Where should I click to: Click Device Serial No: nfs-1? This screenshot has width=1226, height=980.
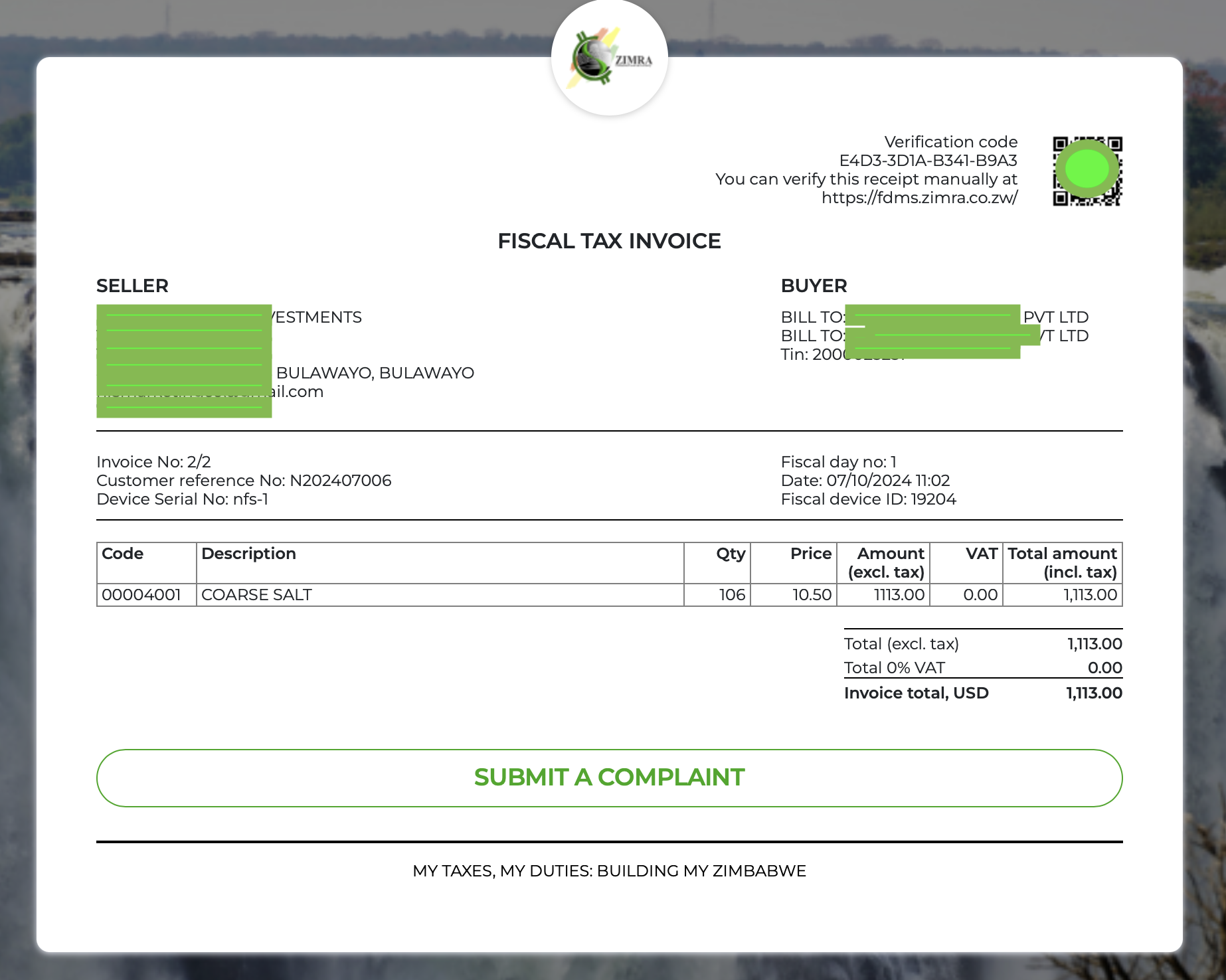click(183, 499)
